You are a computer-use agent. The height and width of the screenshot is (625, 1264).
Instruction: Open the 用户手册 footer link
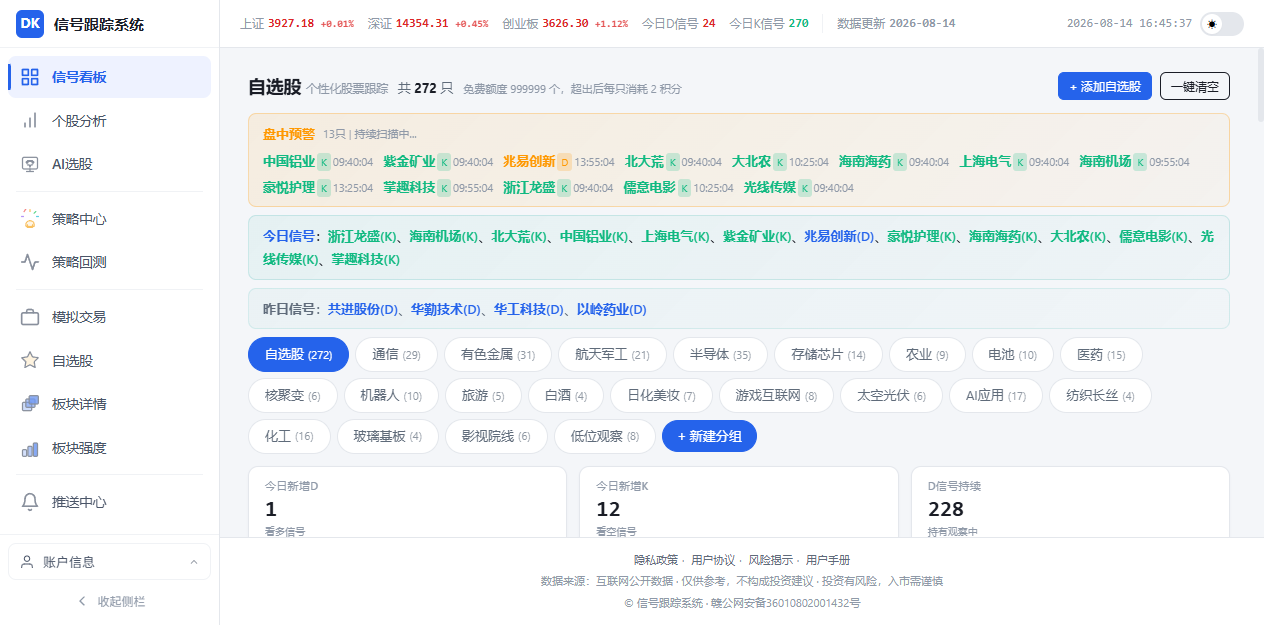828,560
